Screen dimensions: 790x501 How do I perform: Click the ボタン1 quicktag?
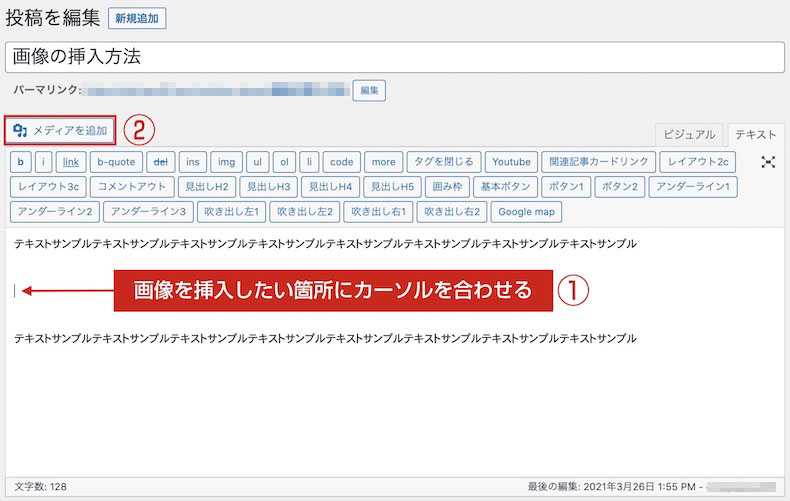[x=566, y=186]
